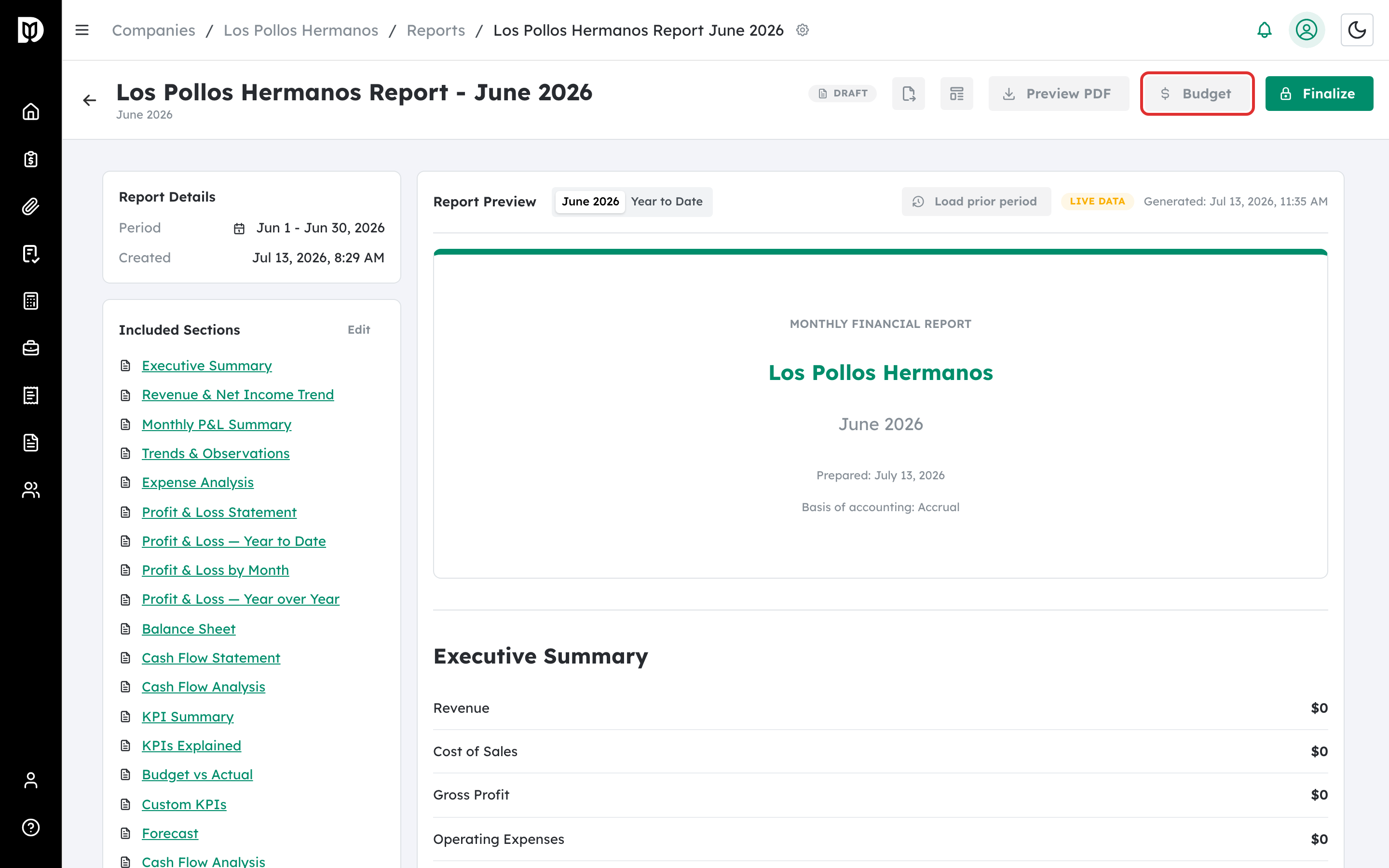Click Load prior period button
1389x868 pixels.
click(x=976, y=202)
